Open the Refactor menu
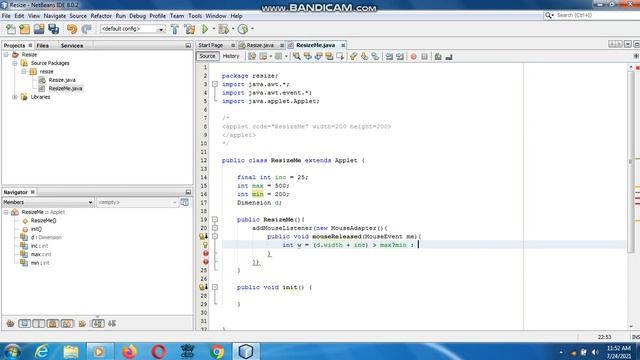This screenshot has width=640, height=360. click(x=101, y=16)
